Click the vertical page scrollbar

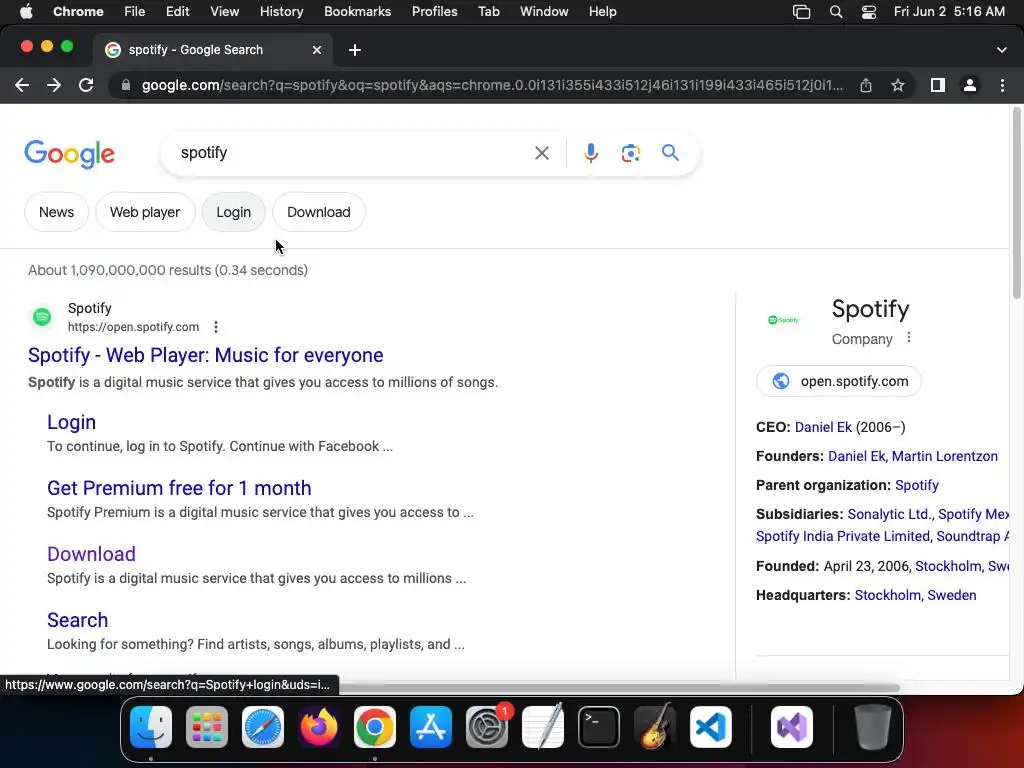(1016, 202)
